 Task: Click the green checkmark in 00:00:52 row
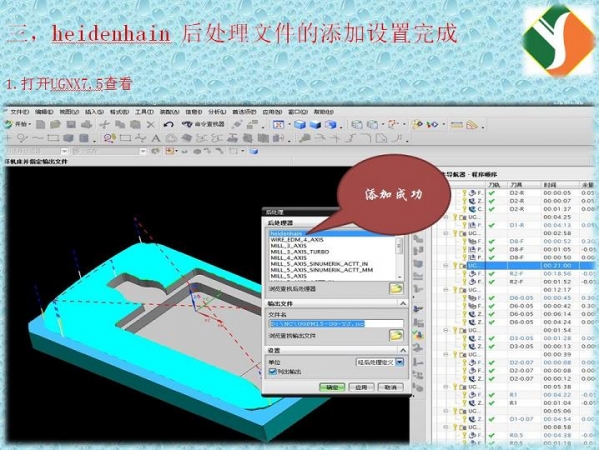(492, 241)
